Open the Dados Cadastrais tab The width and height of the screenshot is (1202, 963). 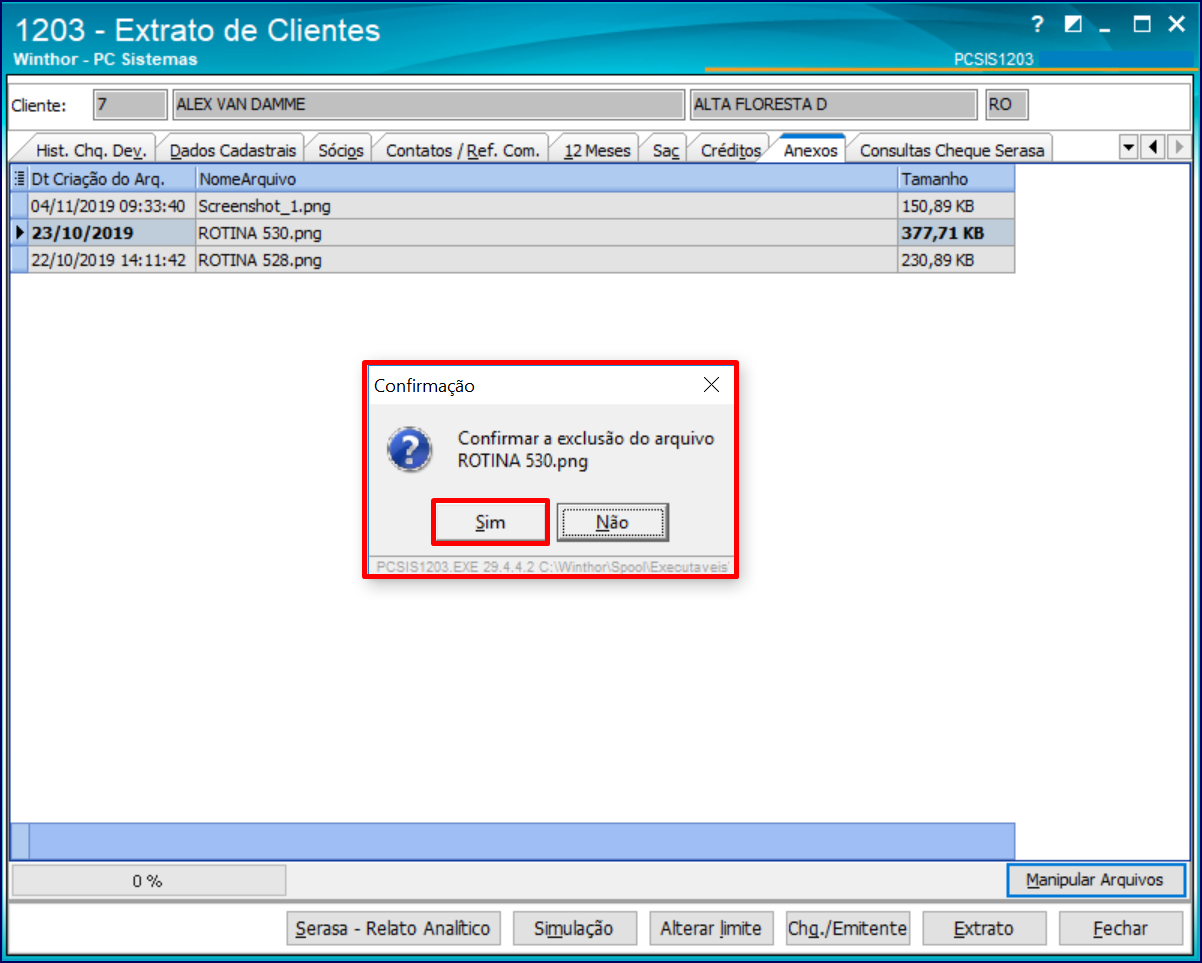[x=233, y=150]
